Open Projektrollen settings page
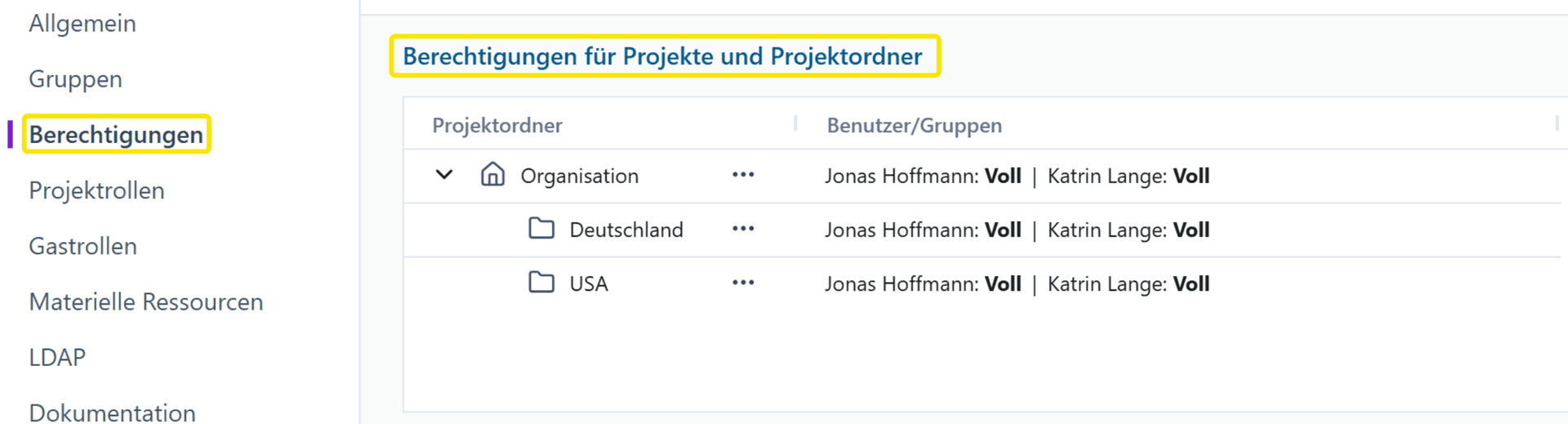 click(x=96, y=190)
